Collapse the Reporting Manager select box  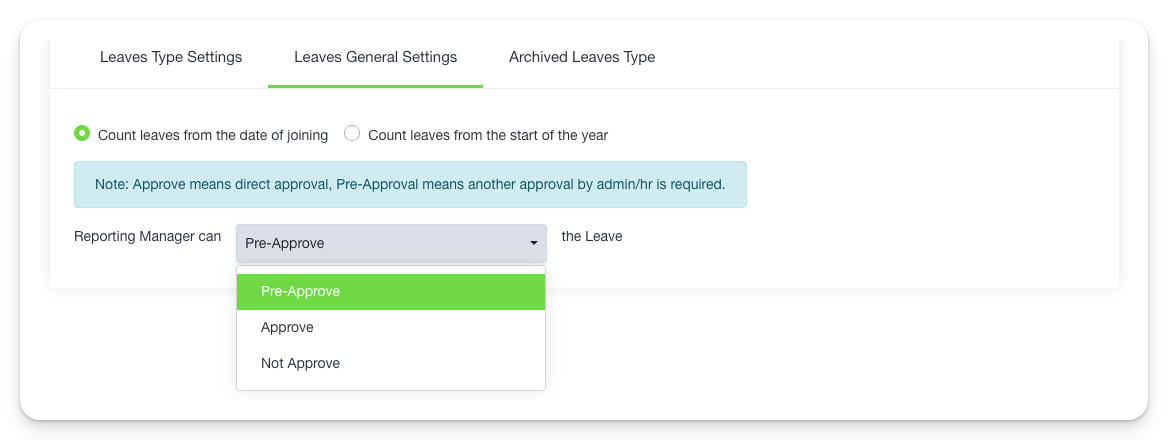coord(391,243)
